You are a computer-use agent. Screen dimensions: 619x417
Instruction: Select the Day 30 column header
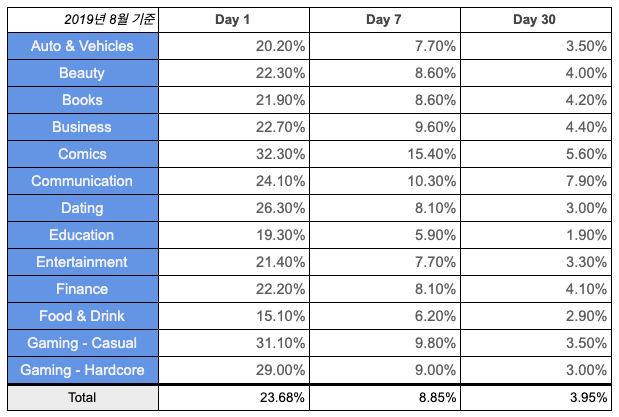(x=536, y=20)
